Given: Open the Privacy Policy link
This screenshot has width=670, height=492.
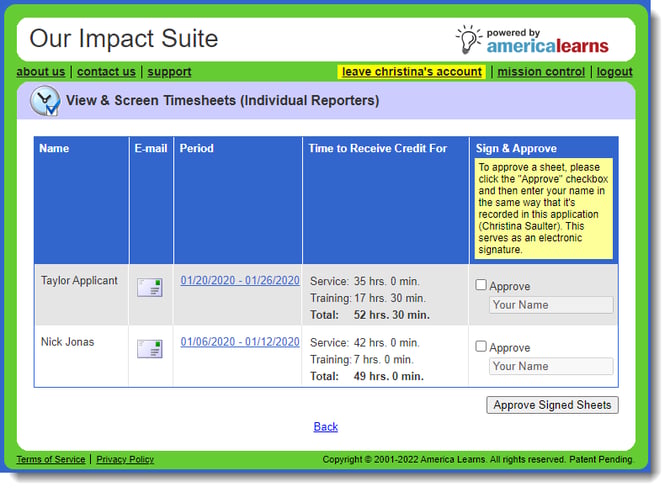Looking at the screenshot, I should point(125,459).
